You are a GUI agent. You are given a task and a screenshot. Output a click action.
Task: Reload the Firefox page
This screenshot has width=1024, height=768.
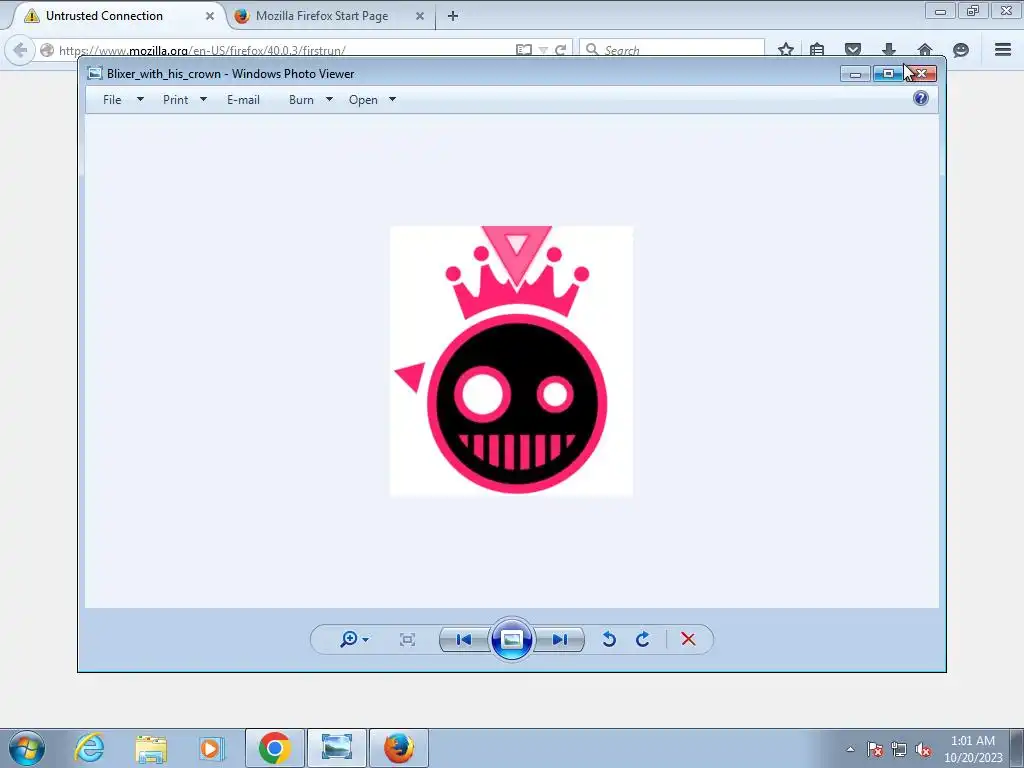pyautogui.click(x=560, y=50)
